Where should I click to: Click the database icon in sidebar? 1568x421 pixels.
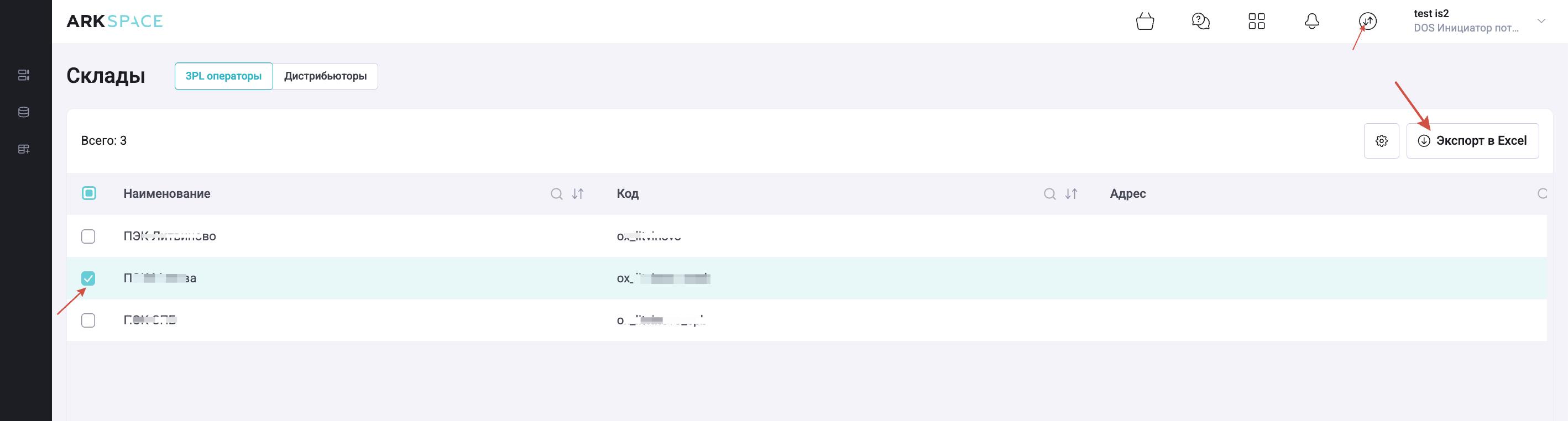pos(24,112)
